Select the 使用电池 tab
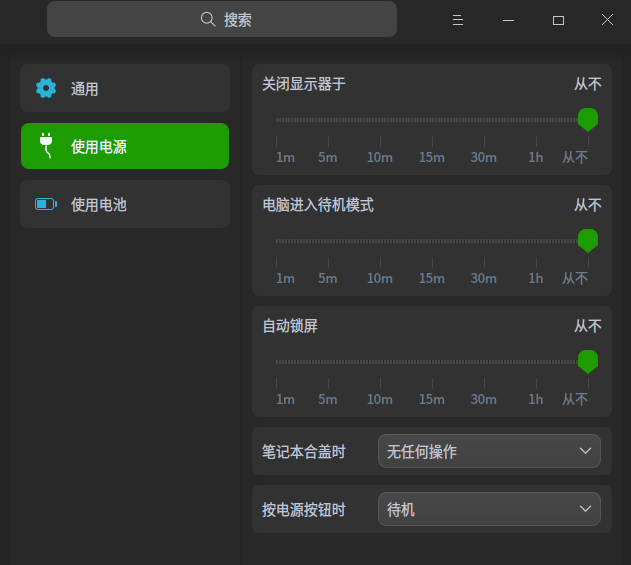Viewport: 631px width, 565px height. pyautogui.click(x=125, y=204)
